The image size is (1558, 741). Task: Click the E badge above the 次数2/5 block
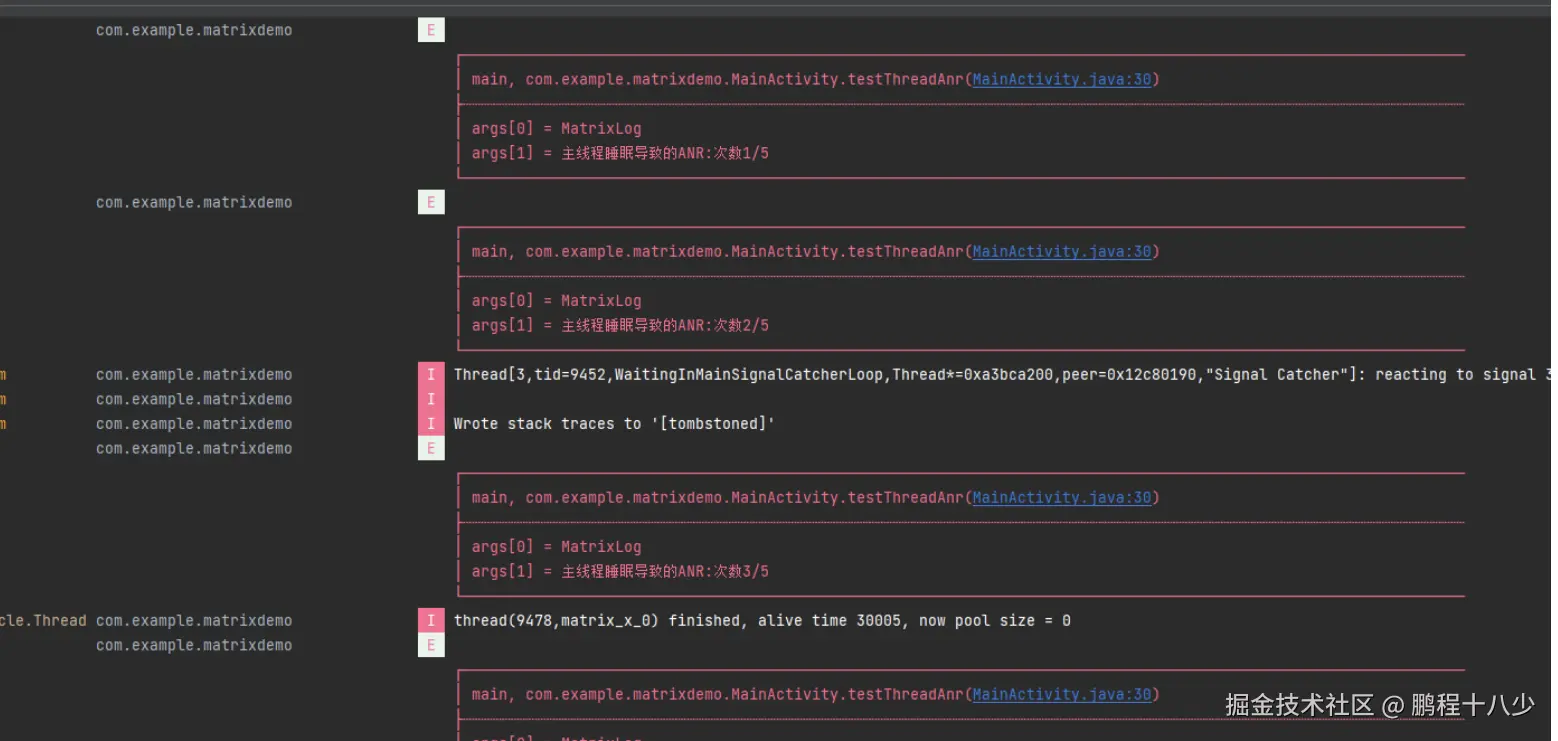431,203
